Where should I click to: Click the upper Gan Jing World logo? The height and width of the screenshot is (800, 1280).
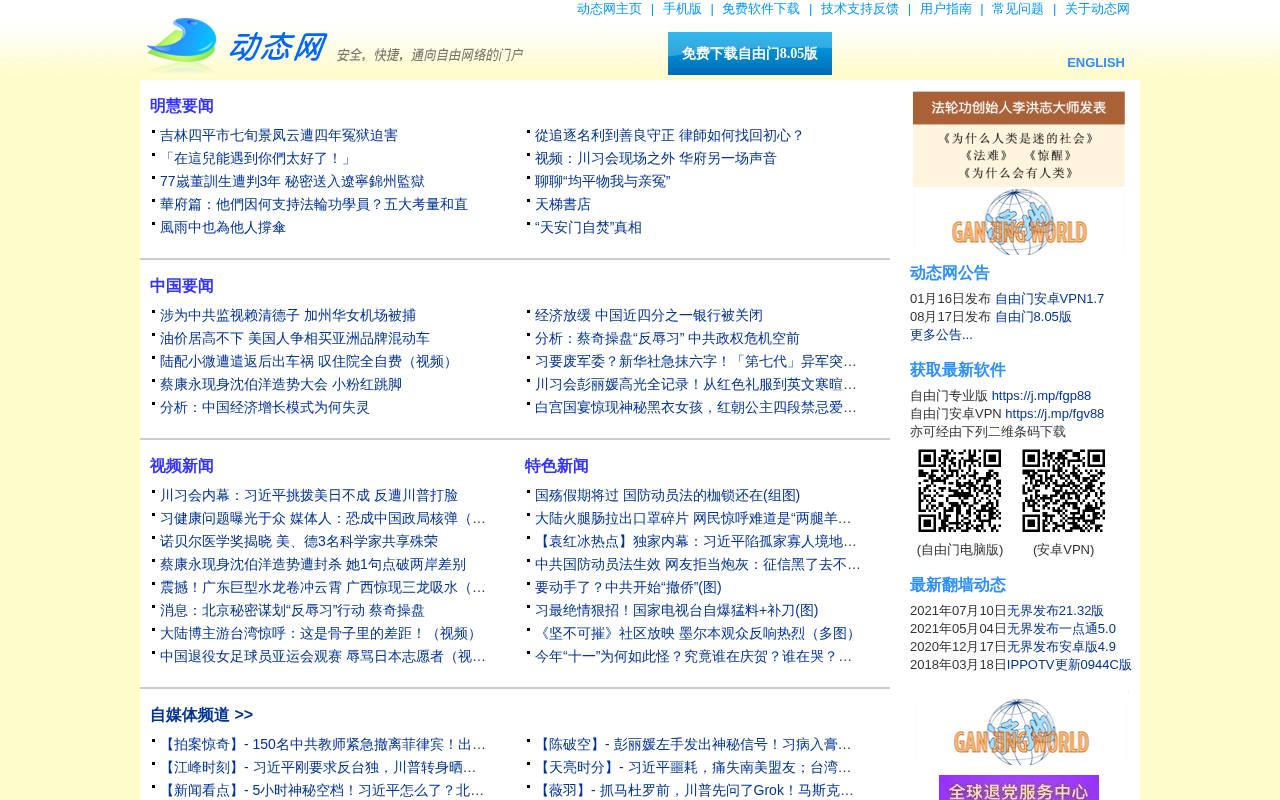click(x=1018, y=221)
